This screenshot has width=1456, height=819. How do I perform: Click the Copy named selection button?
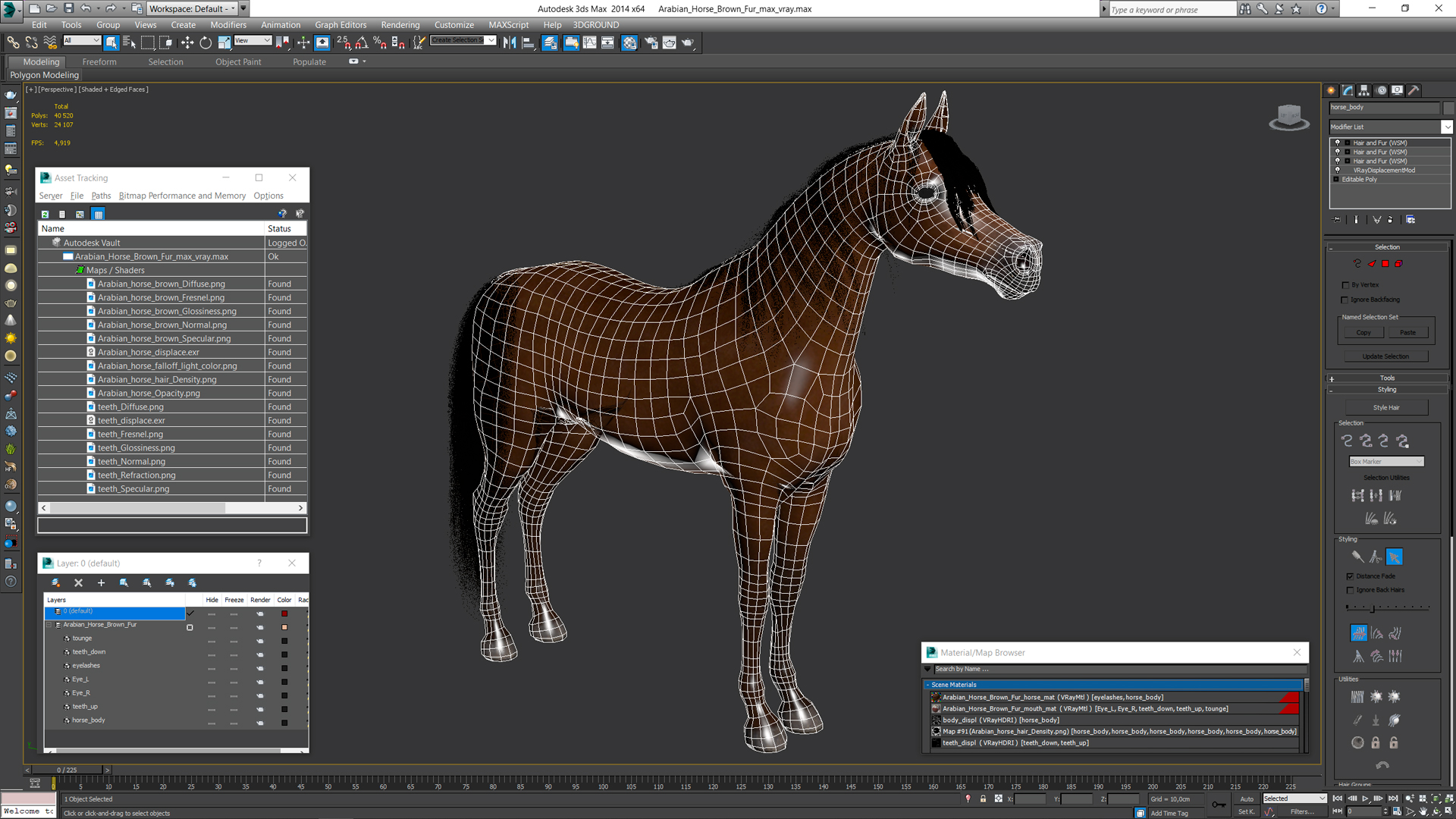1363,332
